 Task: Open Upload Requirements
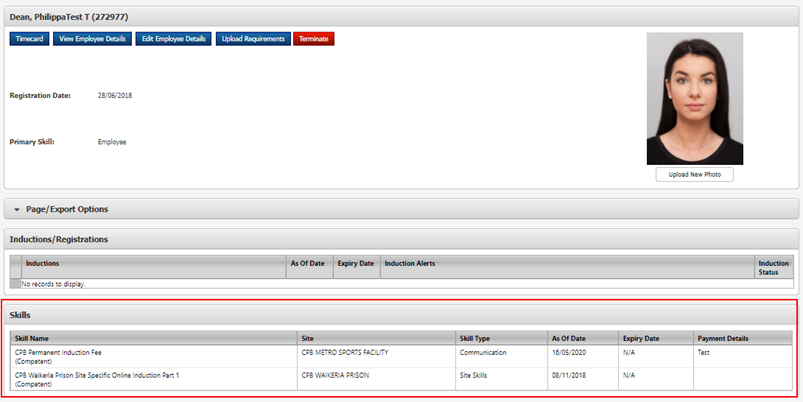click(252, 39)
